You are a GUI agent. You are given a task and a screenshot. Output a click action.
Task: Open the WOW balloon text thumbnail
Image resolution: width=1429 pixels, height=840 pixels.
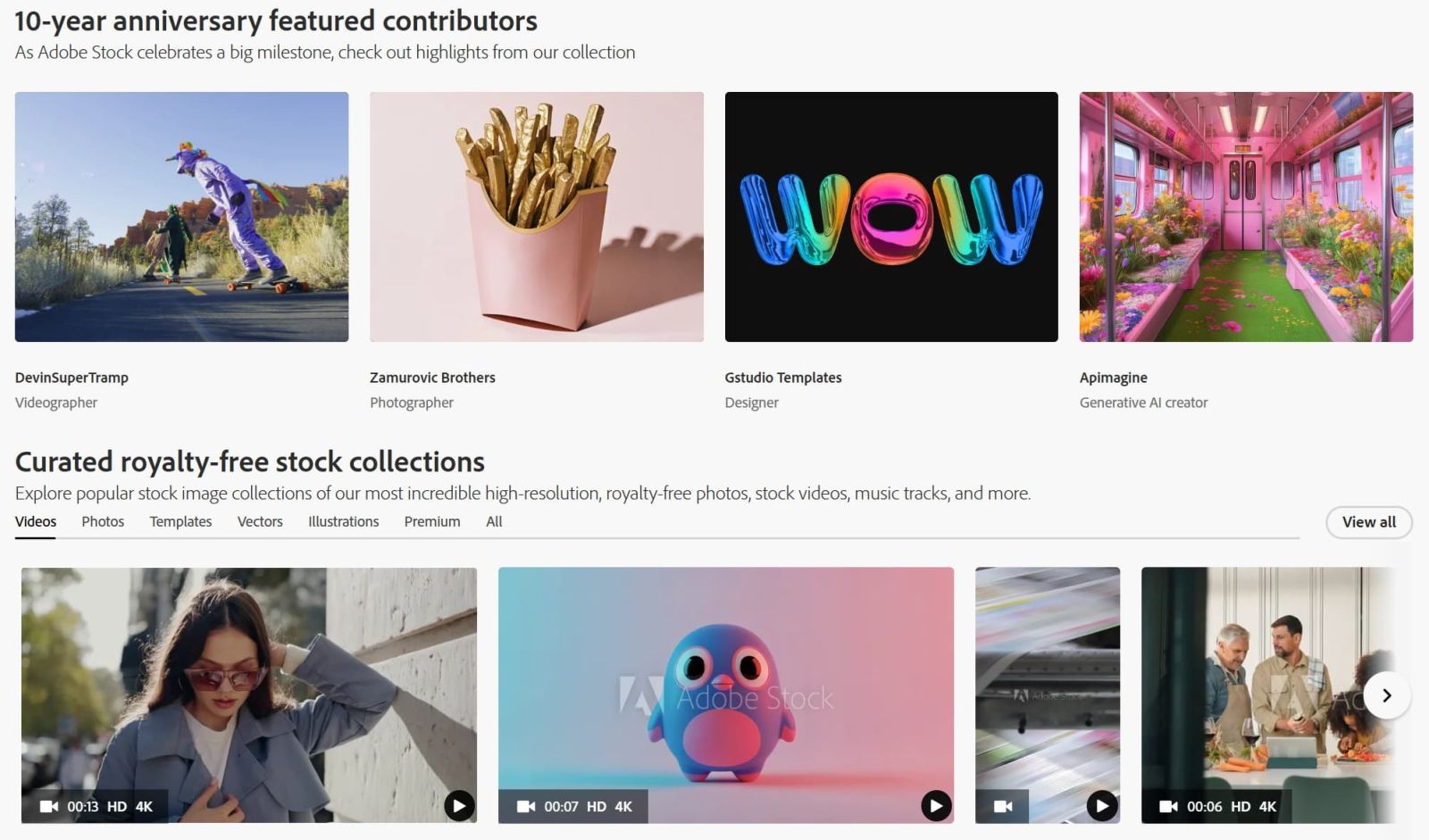[890, 217]
